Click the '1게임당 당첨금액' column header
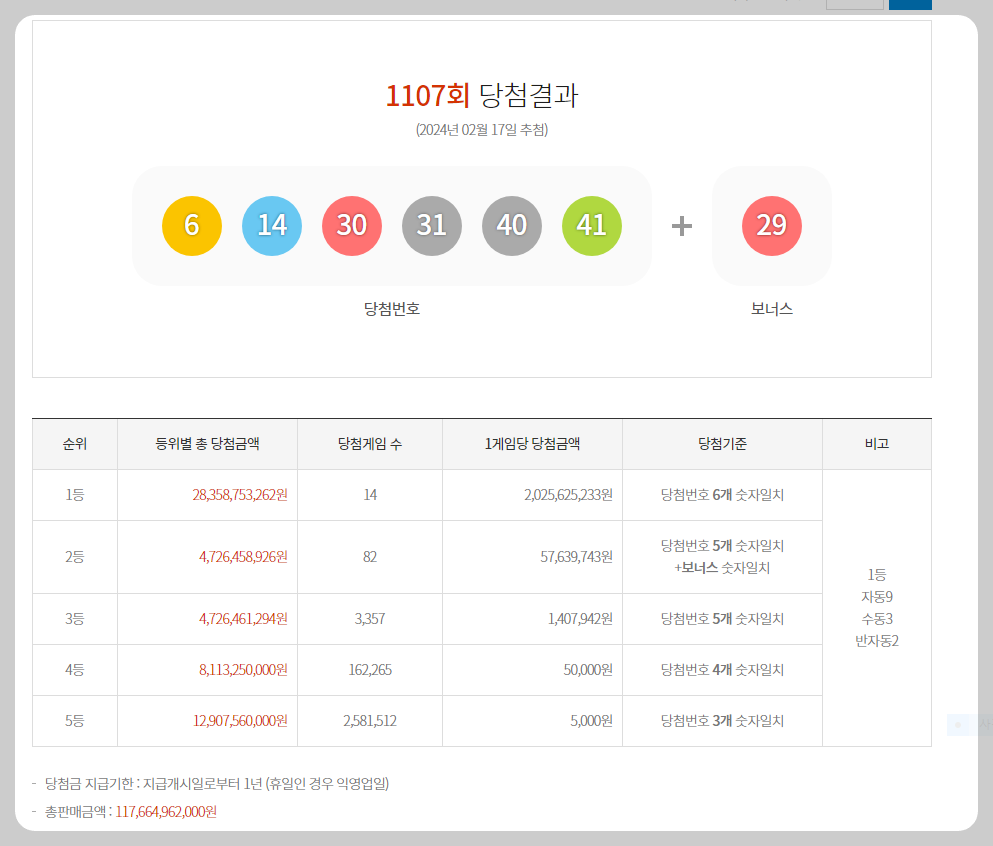This screenshot has width=993, height=846. (x=533, y=444)
